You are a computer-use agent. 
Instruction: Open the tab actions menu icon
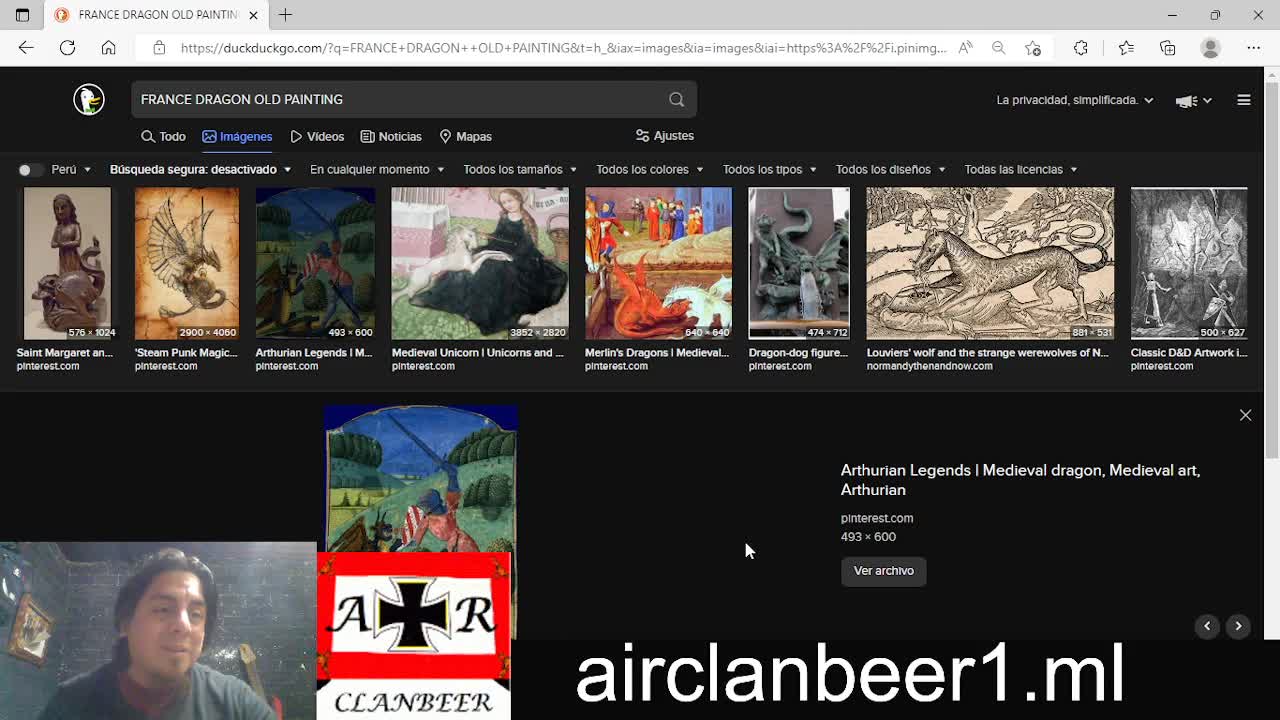coord(22,15)
